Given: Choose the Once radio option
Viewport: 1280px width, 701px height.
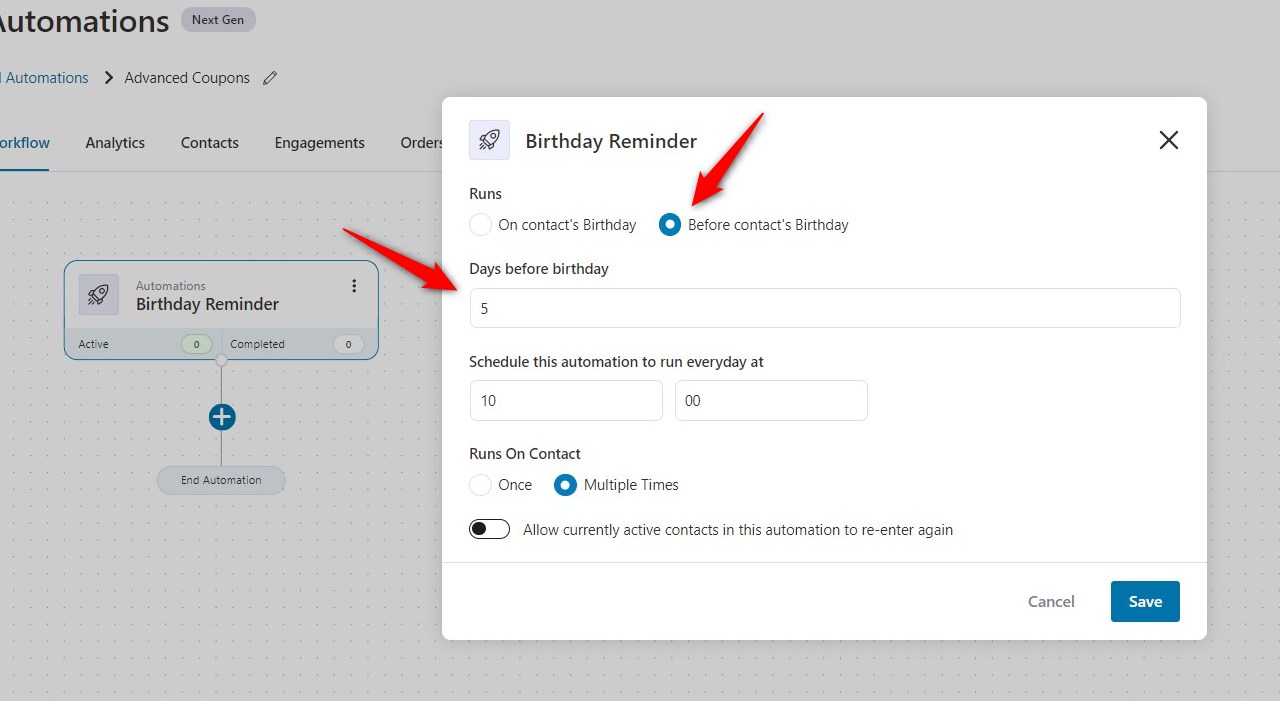Looking at the screenshot, I should [481, 485].
